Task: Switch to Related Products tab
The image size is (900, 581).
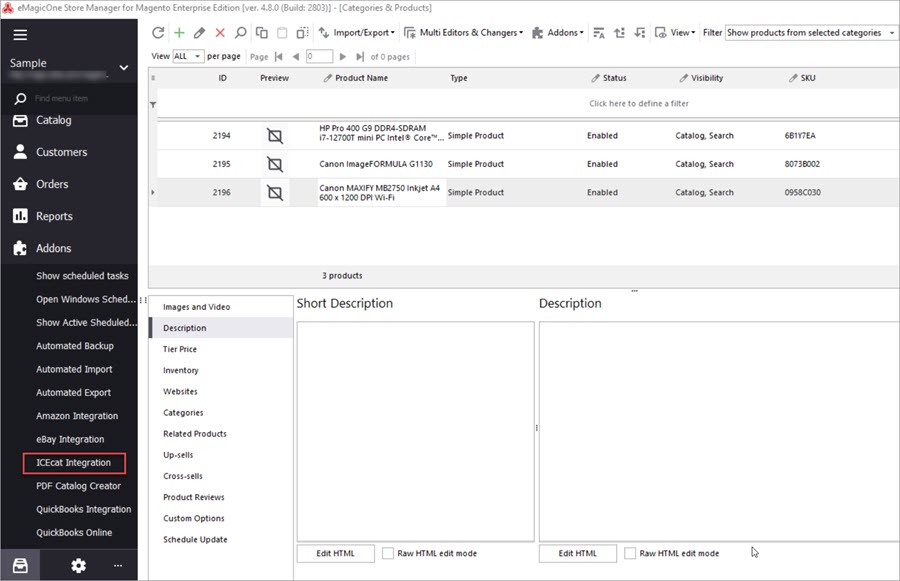Action: tap(221, 434)
